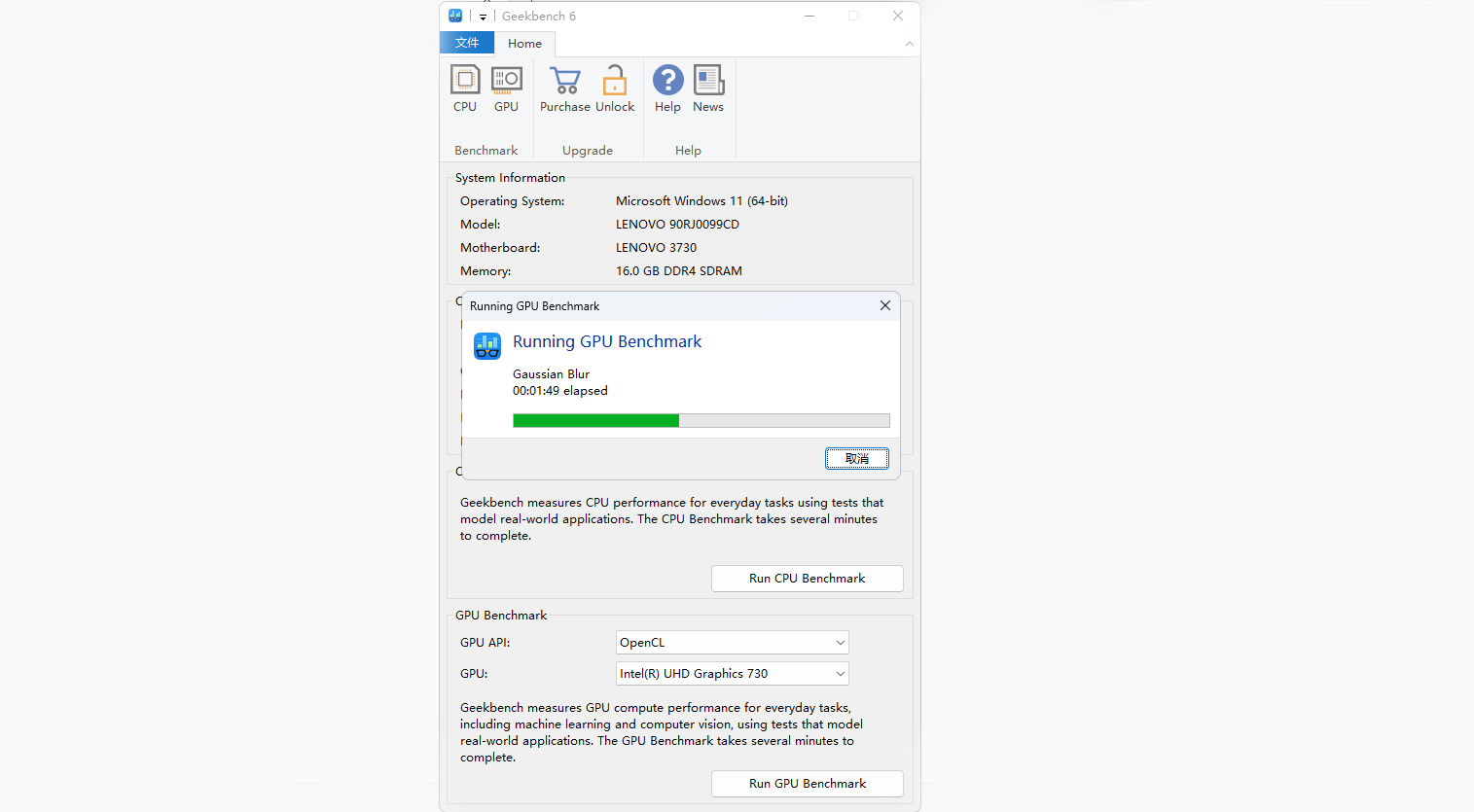This screenshot has height=812, width=1474.
Task: Minimize the Geekbench 6 window
Action: coord(809,16)
